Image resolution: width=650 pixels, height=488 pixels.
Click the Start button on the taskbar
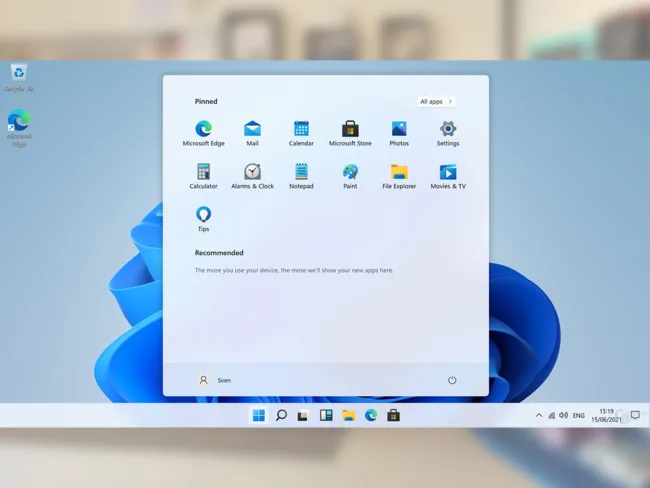pos(259,415)
